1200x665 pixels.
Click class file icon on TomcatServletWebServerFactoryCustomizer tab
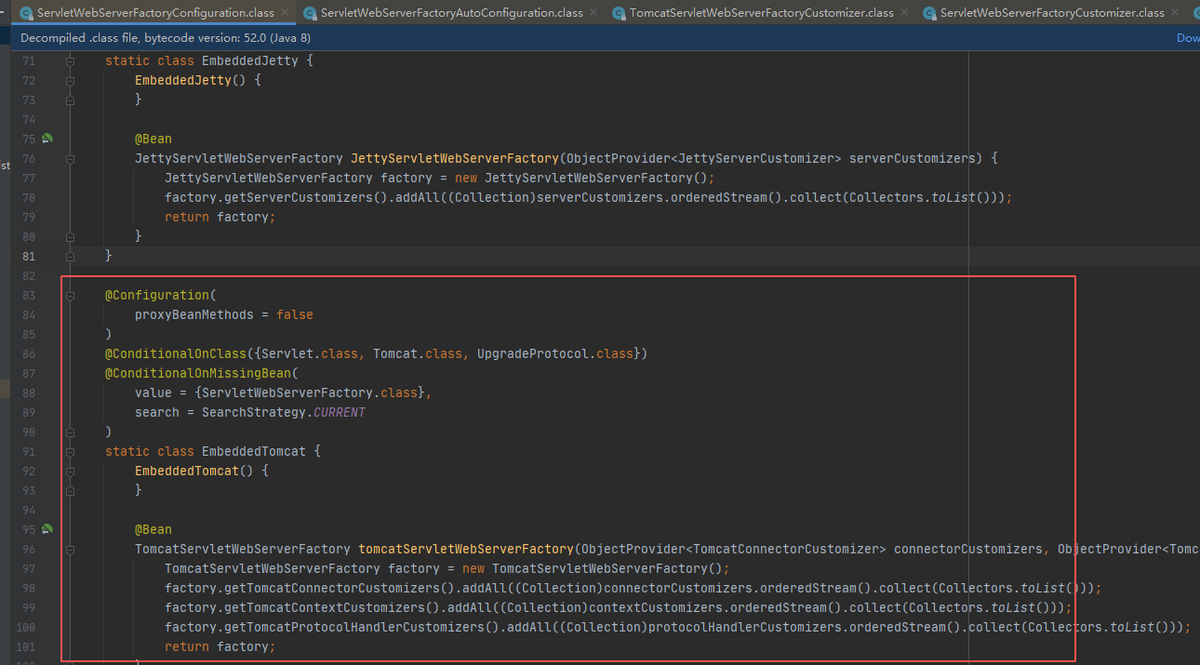point(620,13)
